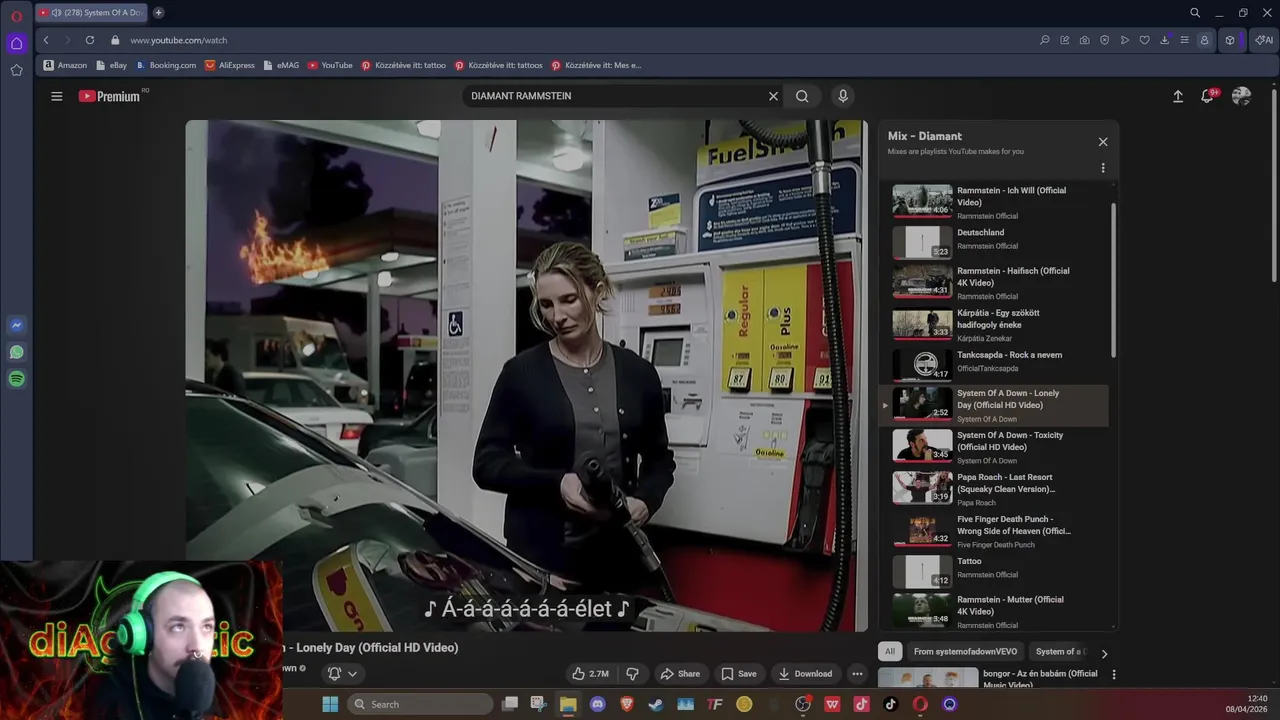
Task: Play Kárpátia - Egy szökött hadifogoly éneke
Action: pyautogui.click(x=995, y=324)
